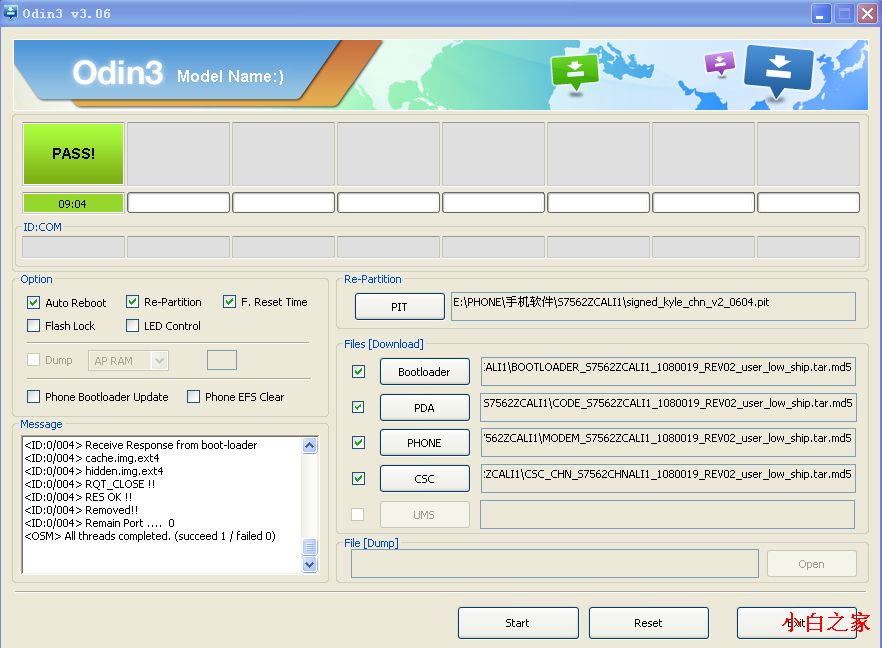Click the Odin3 title bar app icon
This screenshot has width=882, height=648.
coord(10,12)
